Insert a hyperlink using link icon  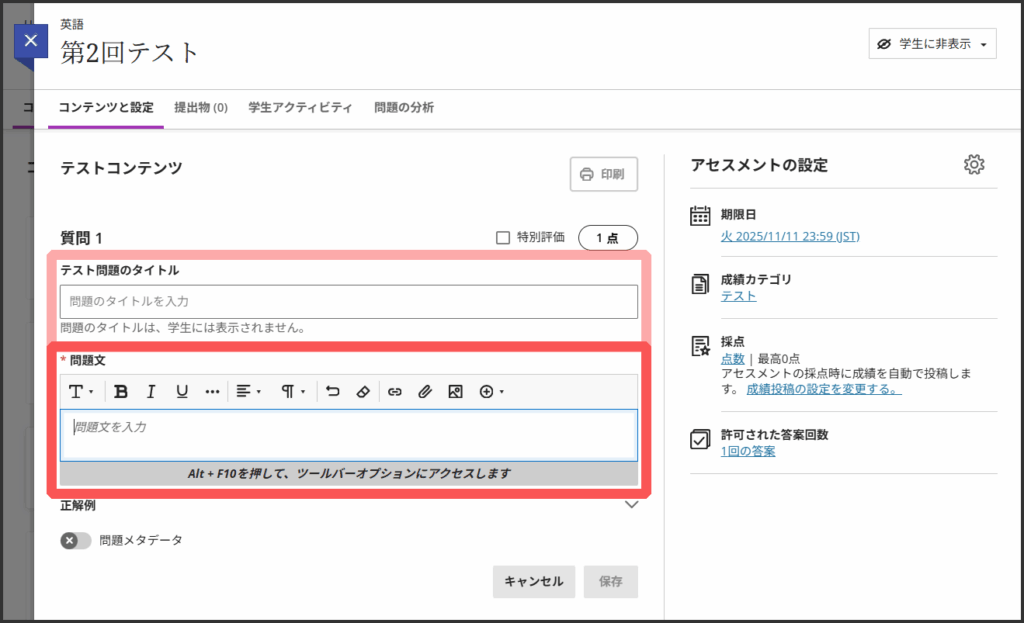[x=395, y=392]
